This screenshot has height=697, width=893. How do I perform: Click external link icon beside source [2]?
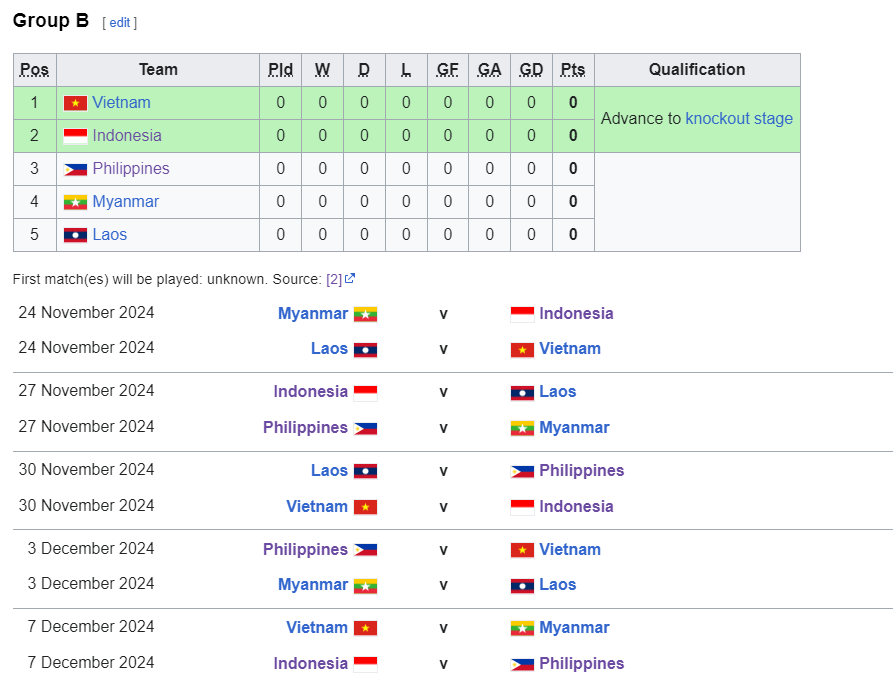(x=350, y=279)
